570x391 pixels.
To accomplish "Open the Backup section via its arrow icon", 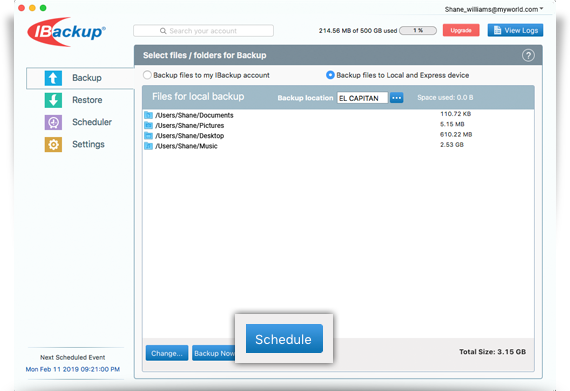I will tap(53, 78).
